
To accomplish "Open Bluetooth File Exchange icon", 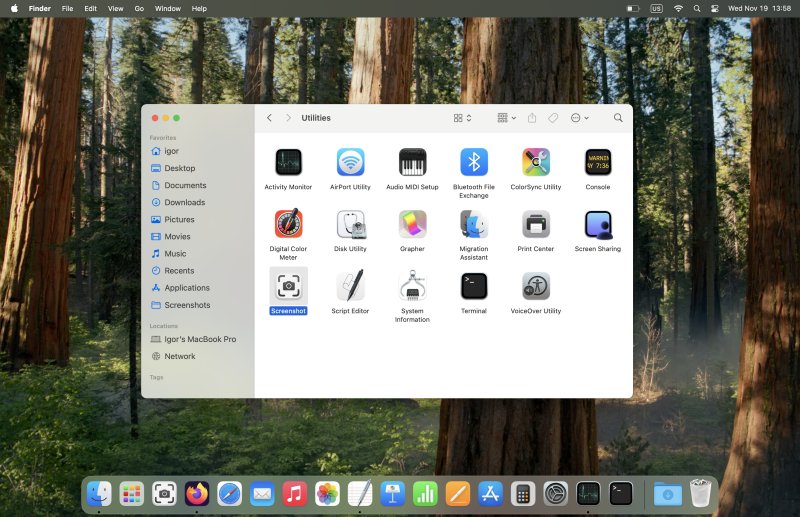I will point(474,162).
